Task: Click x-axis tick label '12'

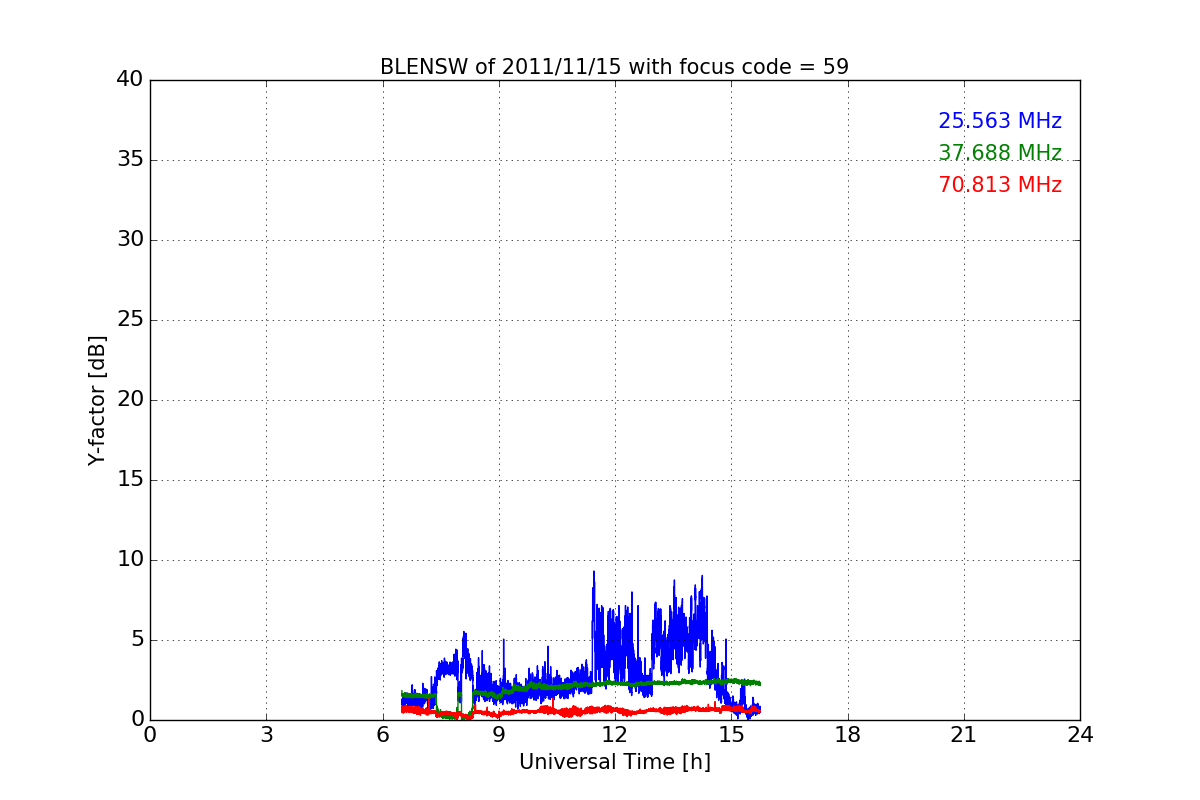Action: point(615,735)
